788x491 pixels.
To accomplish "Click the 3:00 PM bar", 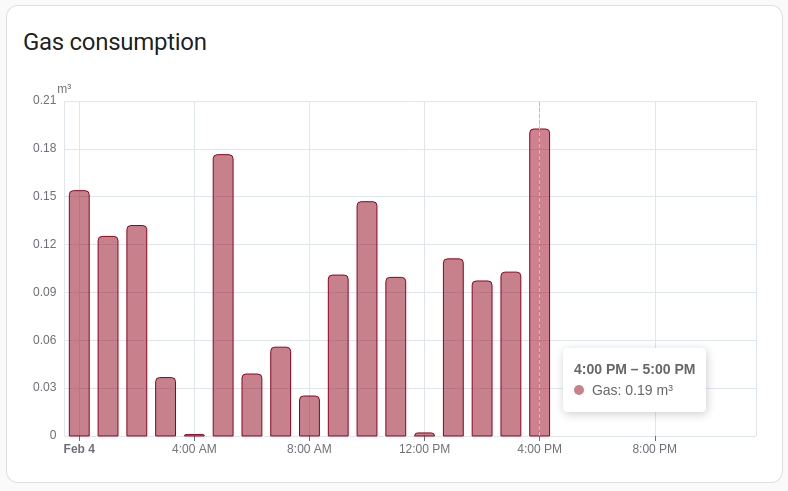I will click(511, 354).
